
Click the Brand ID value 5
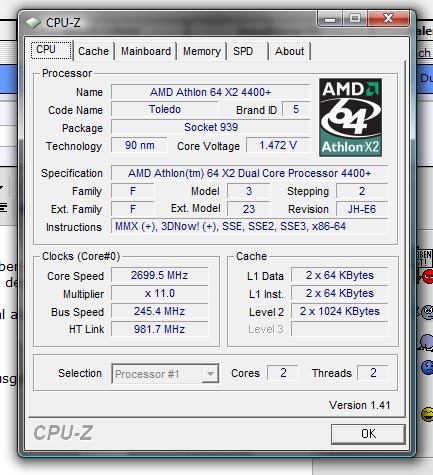click(x=296, y=109)
